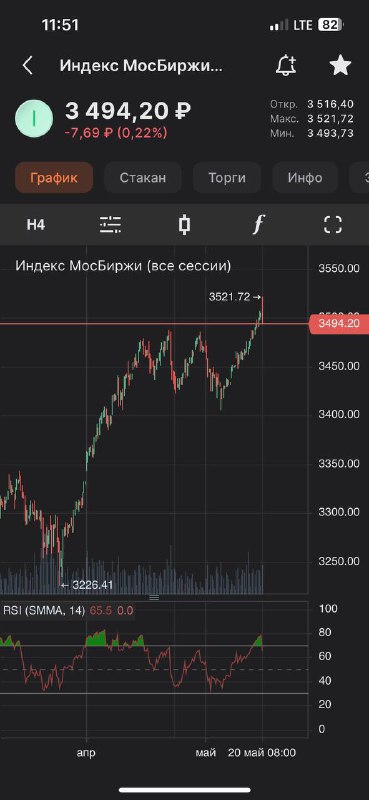Image resolution: width=369 pixels, height=800 pixels.
Task: Tap the Индекс МосБиржи header title
Action: coord(141,66)
